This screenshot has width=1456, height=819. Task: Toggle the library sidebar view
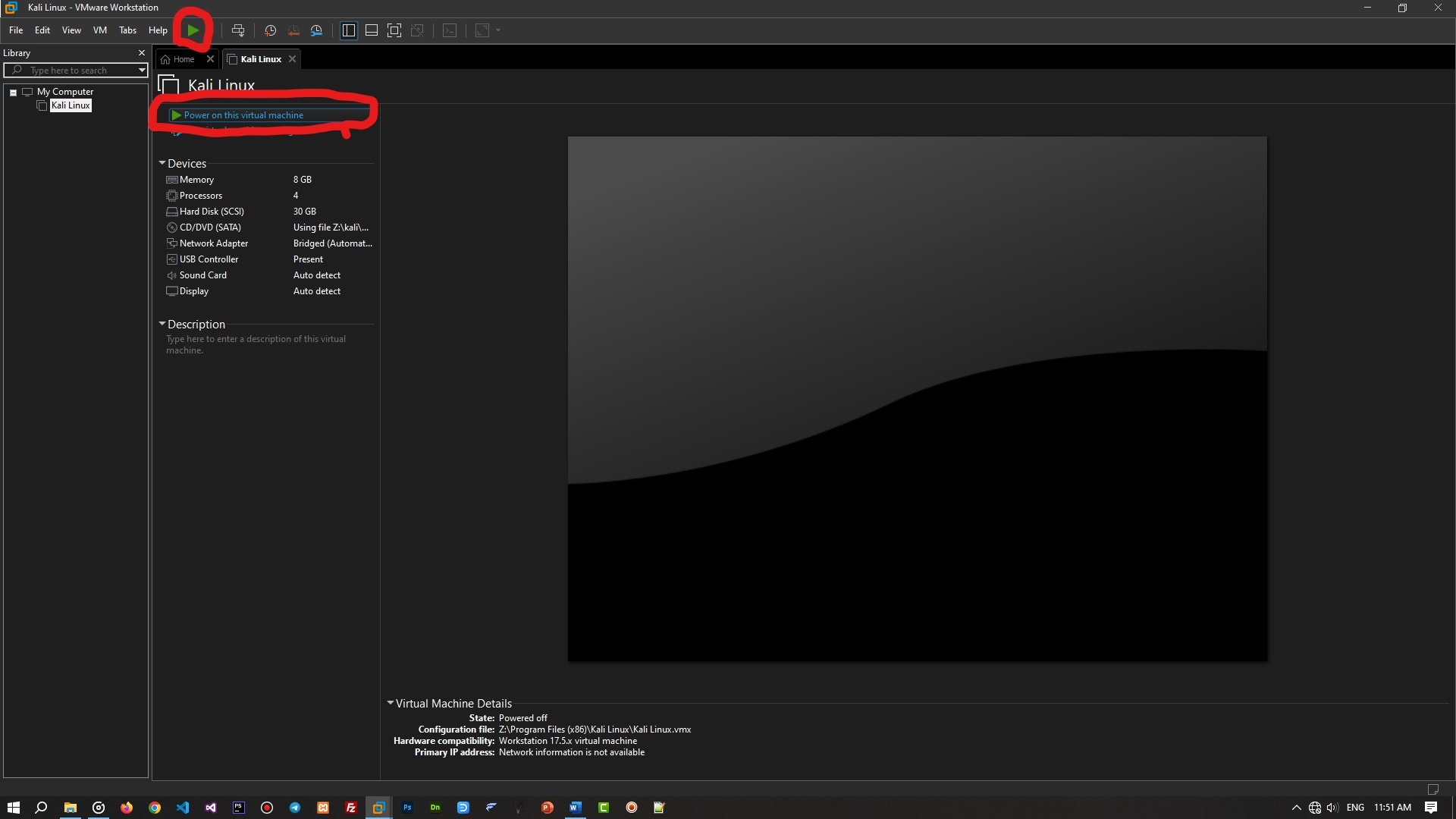click(x=349, y=30)
